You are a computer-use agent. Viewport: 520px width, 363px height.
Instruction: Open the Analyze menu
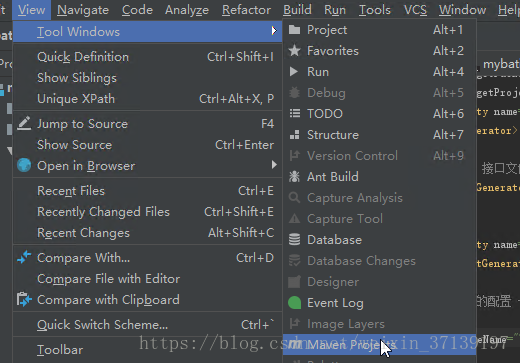pyautogui.click(x=187, y=10)
